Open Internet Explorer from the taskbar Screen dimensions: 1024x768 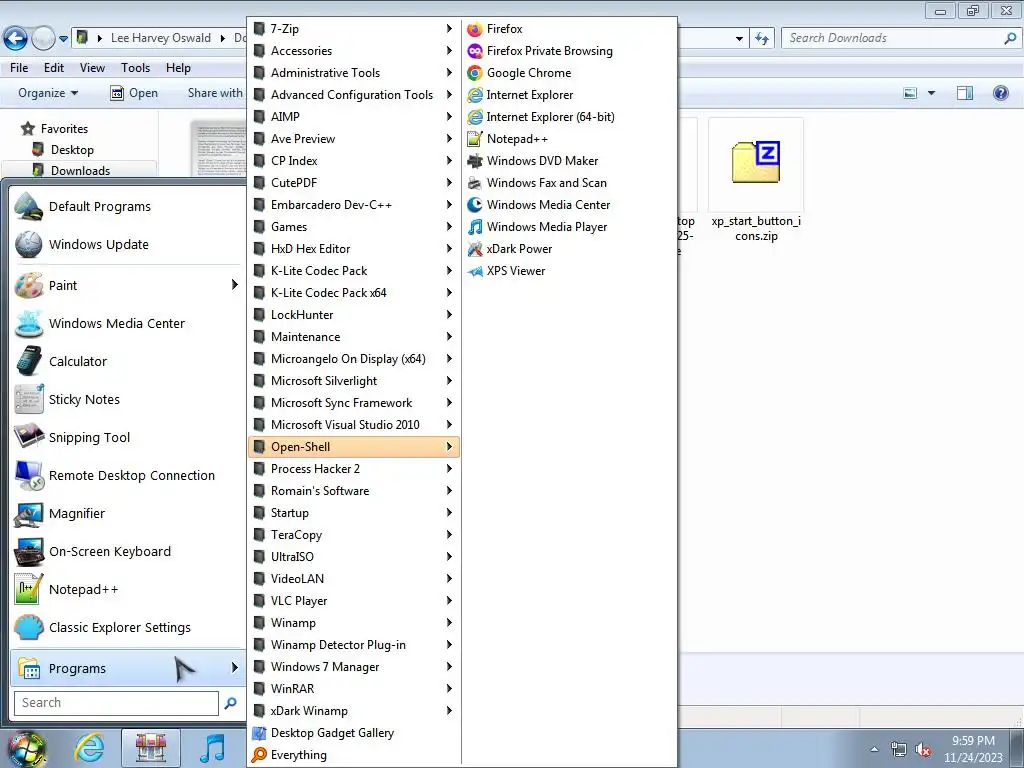(89, 748)
